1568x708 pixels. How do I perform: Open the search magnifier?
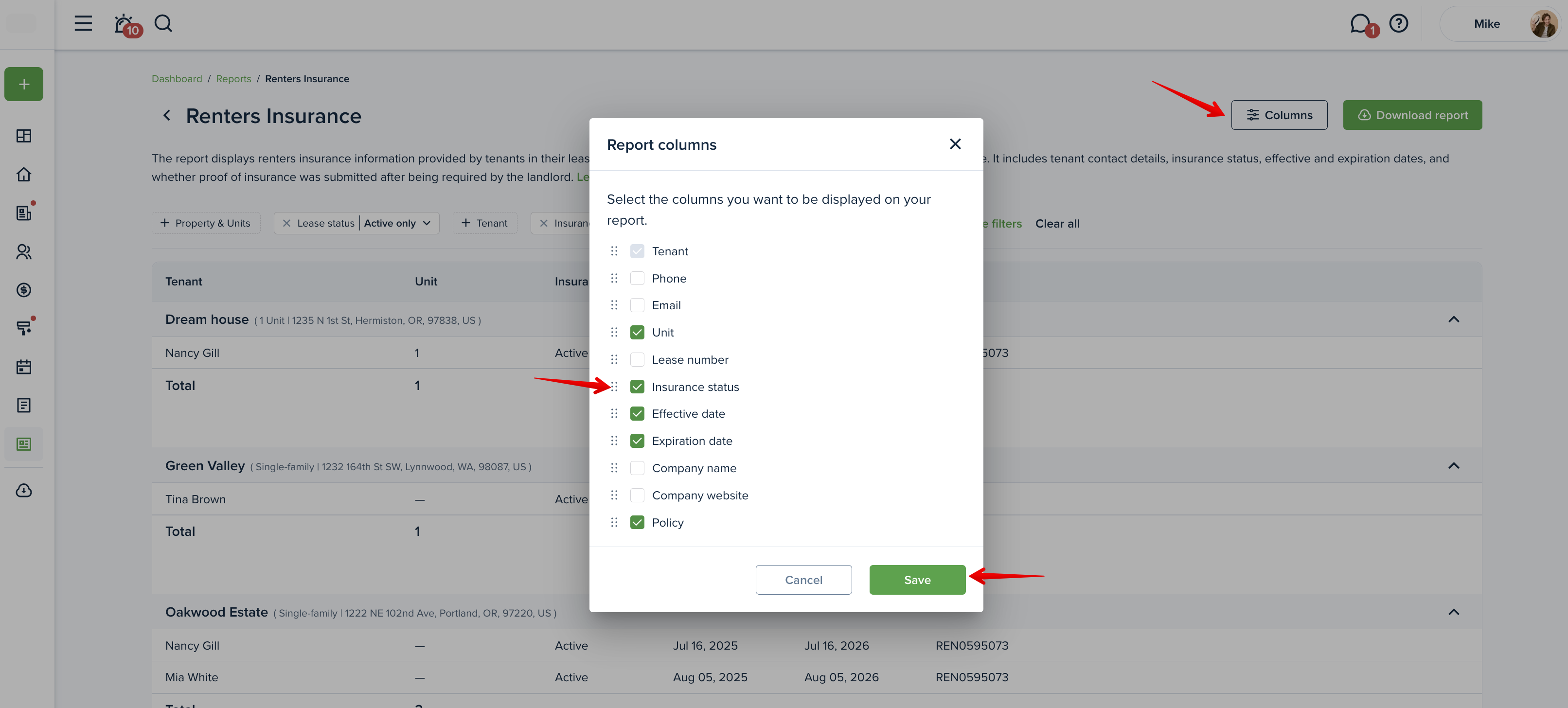coord(163,24)
